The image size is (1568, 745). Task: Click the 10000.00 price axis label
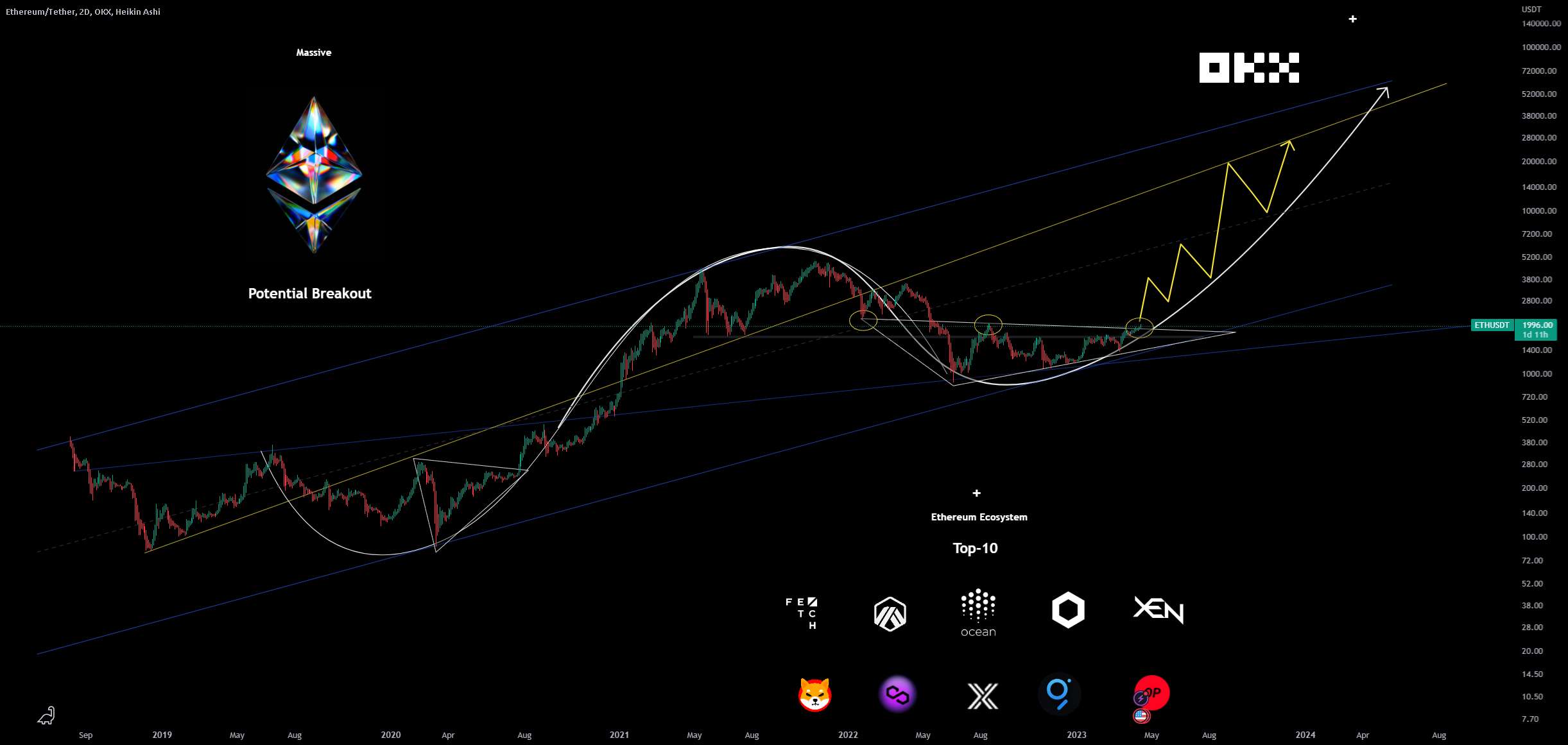click(1539, 211)
